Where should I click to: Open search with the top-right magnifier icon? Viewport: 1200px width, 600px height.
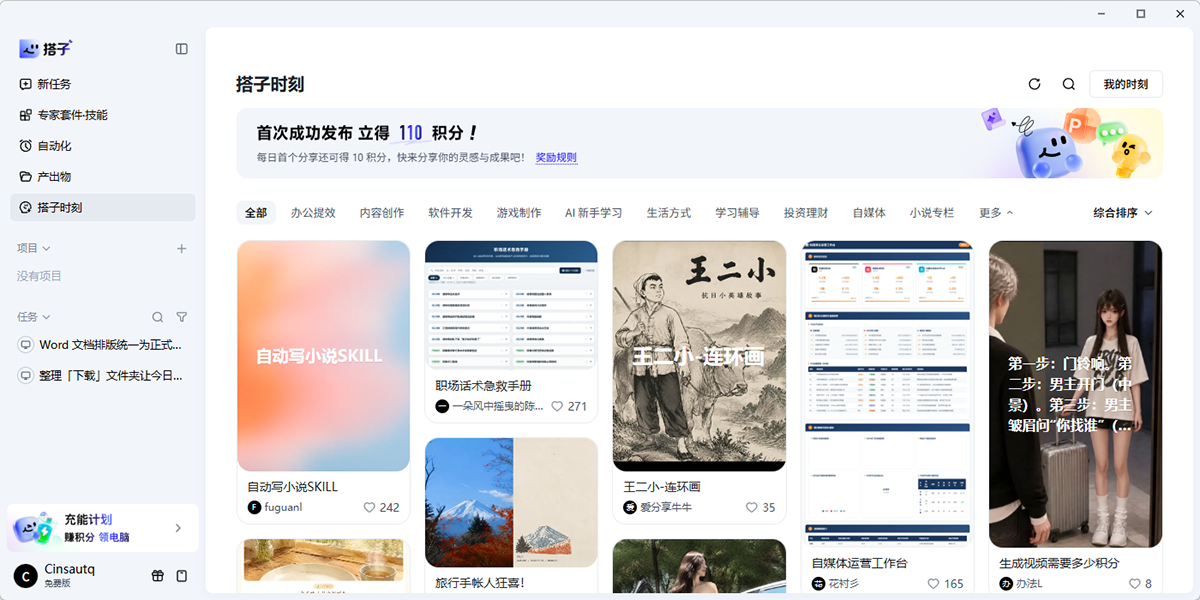point(1069,84)
